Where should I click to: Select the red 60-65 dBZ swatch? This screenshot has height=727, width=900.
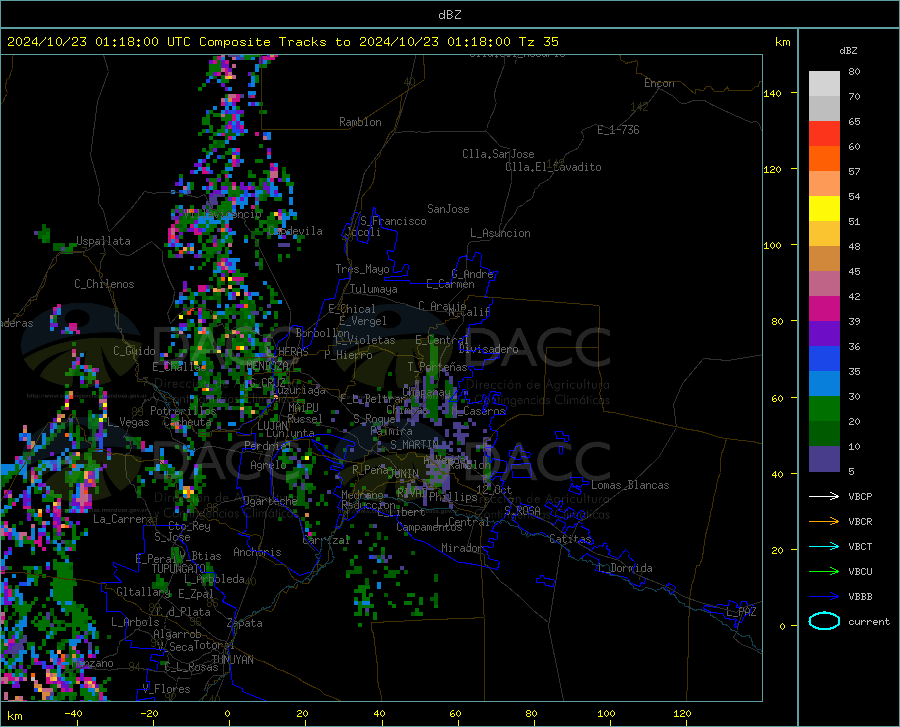[824, 134]
